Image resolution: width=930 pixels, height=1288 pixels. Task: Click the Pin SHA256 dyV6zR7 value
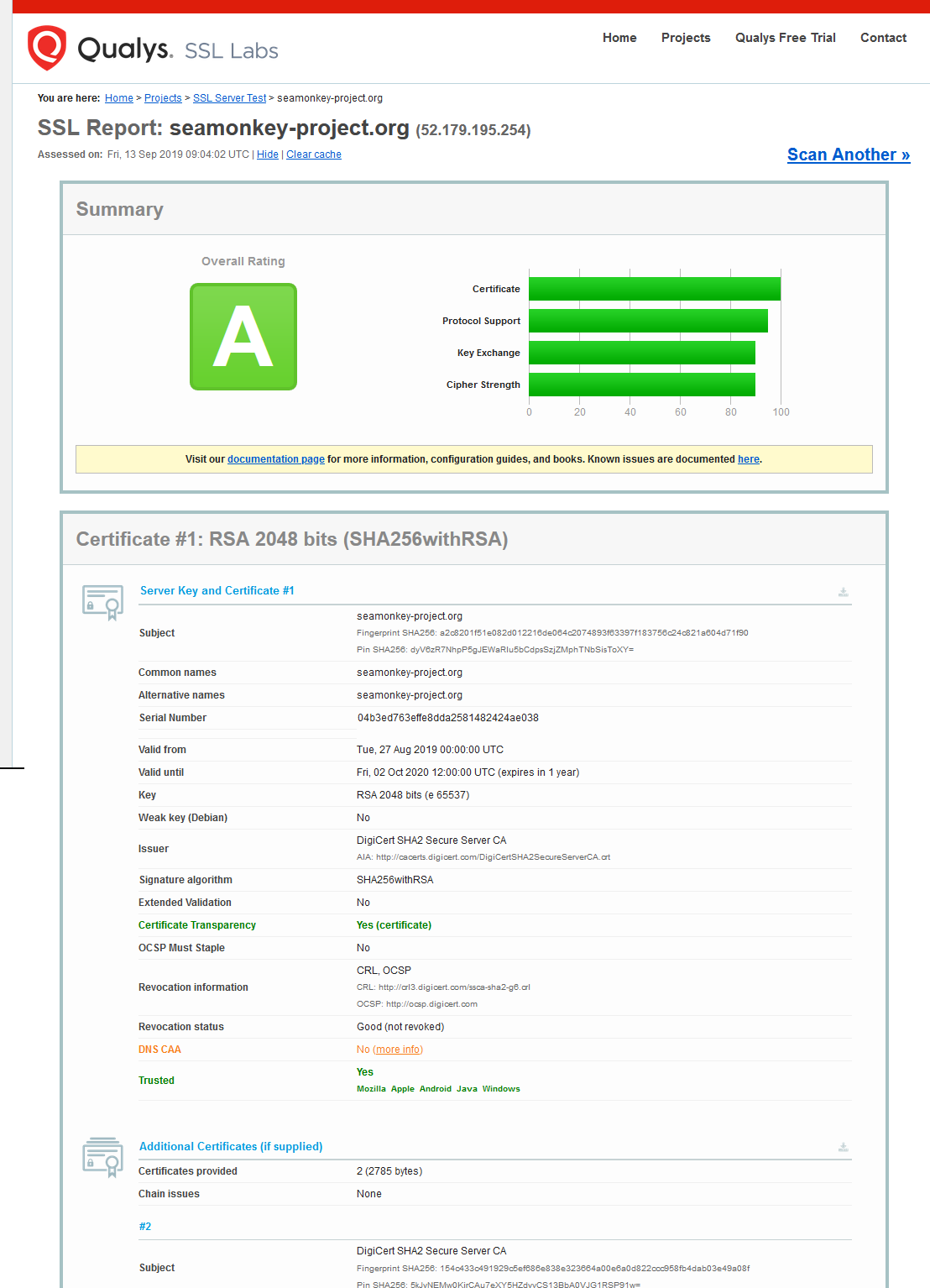tap(522, 650)
